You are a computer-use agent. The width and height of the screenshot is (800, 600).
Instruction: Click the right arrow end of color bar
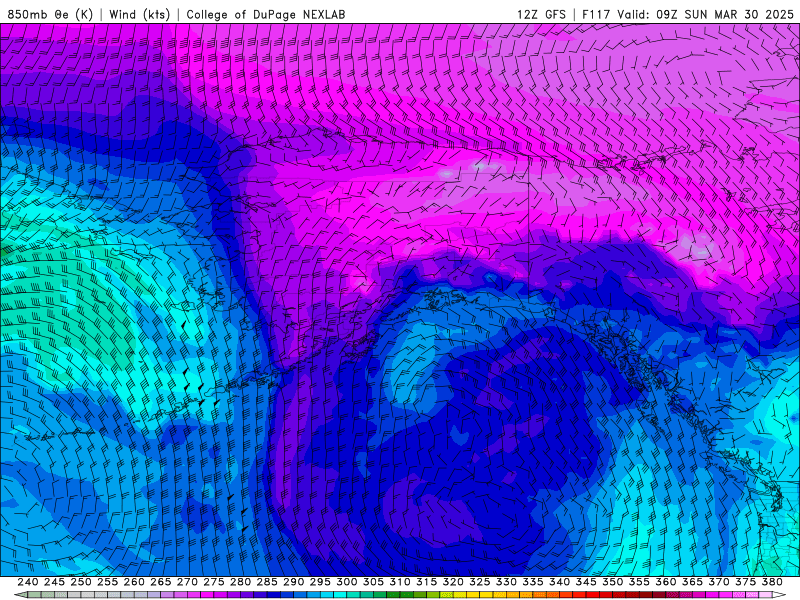pos(779,595)
